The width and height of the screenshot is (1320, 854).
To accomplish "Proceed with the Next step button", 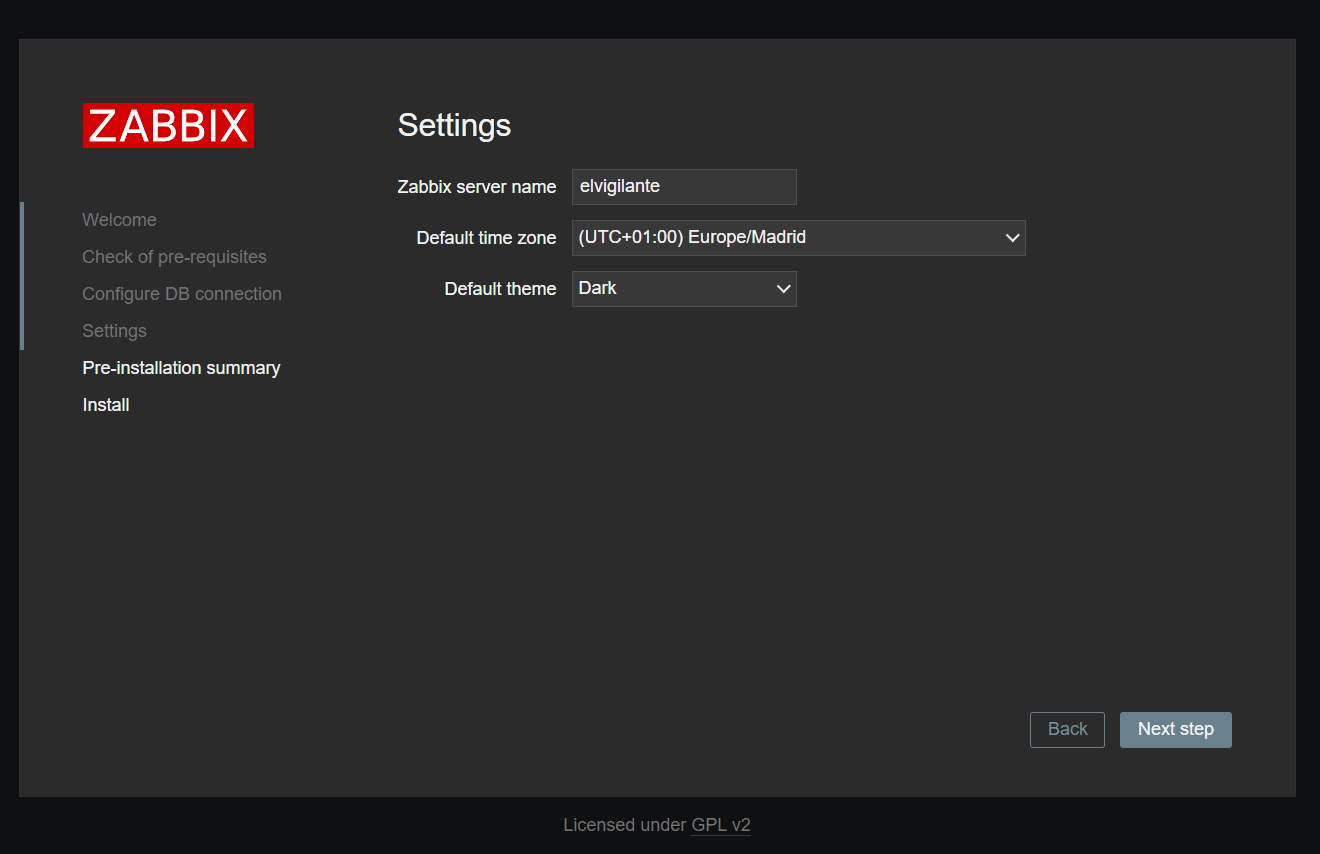I will (x=1176, y=730).
